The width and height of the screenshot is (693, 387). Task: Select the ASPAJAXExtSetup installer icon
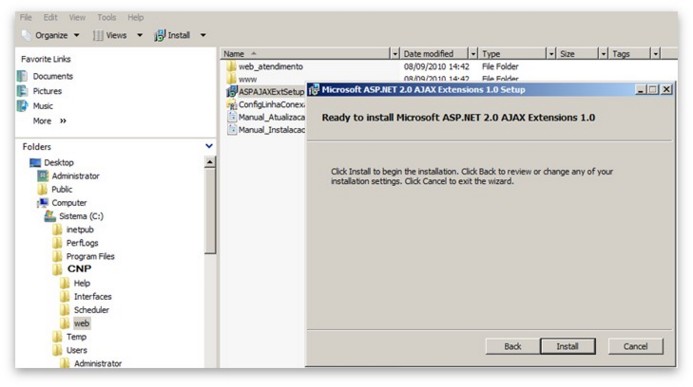click(232, 92)
